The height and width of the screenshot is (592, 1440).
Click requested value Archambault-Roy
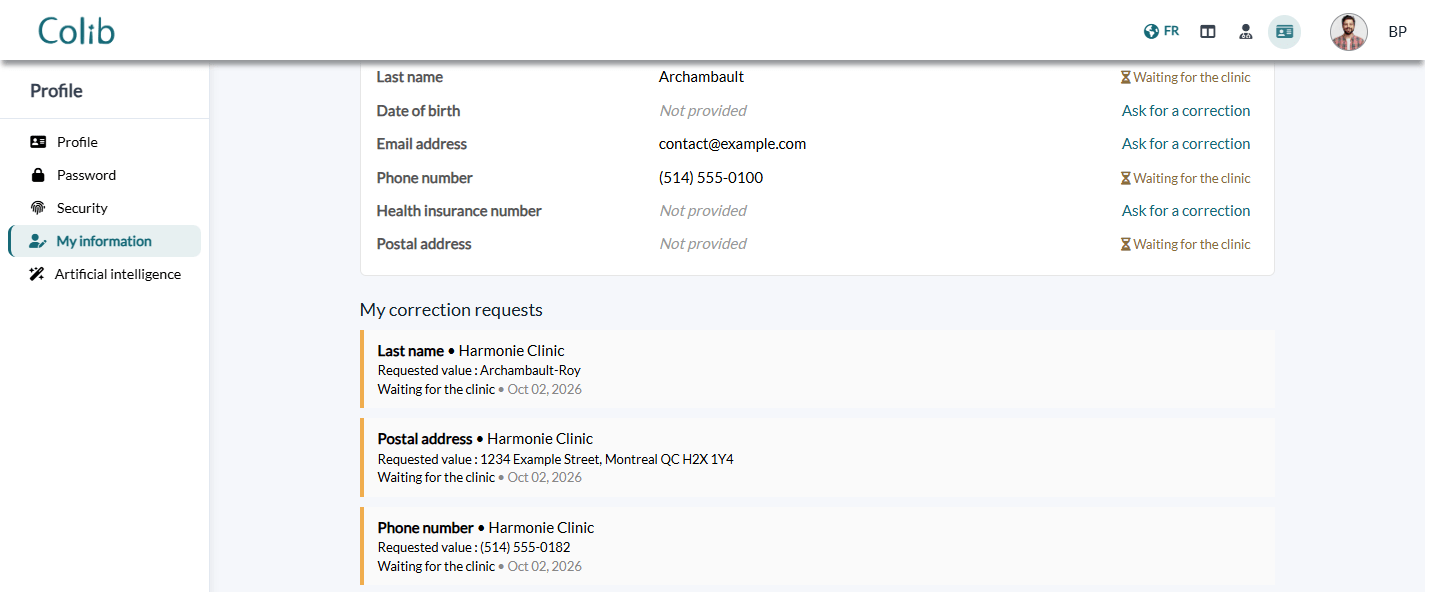[531, 370]
